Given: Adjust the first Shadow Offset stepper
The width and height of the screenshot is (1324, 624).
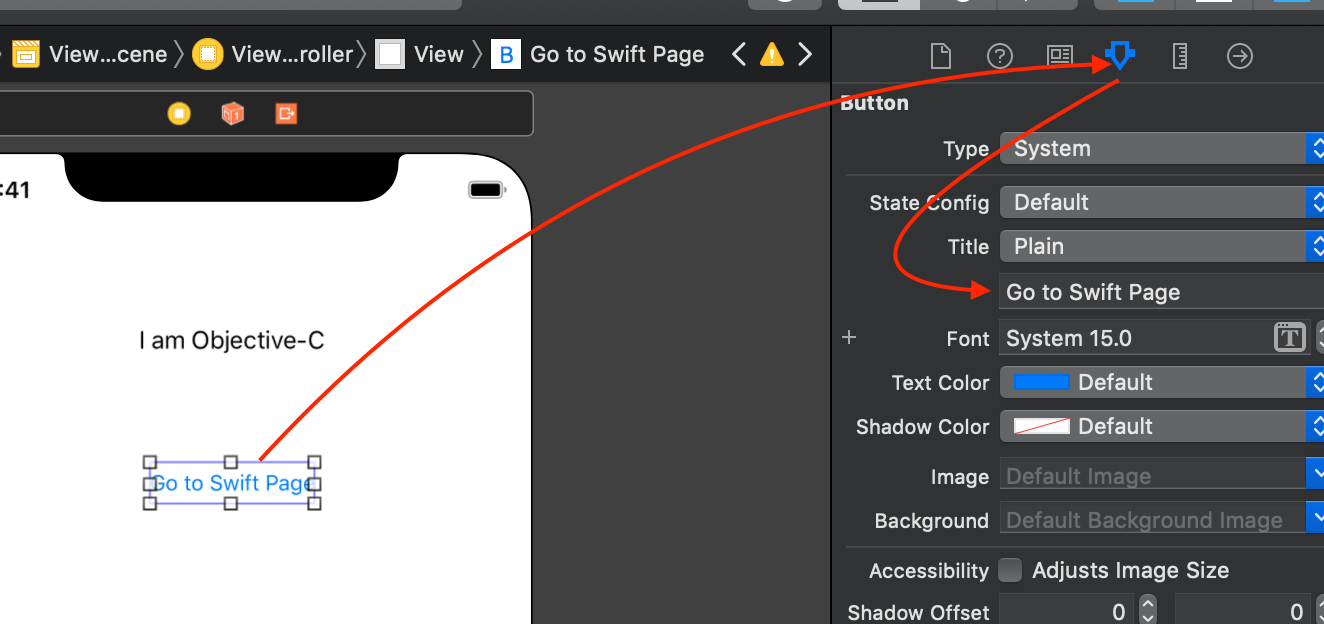Looking at the screenshot, I should coord(1148,610).
